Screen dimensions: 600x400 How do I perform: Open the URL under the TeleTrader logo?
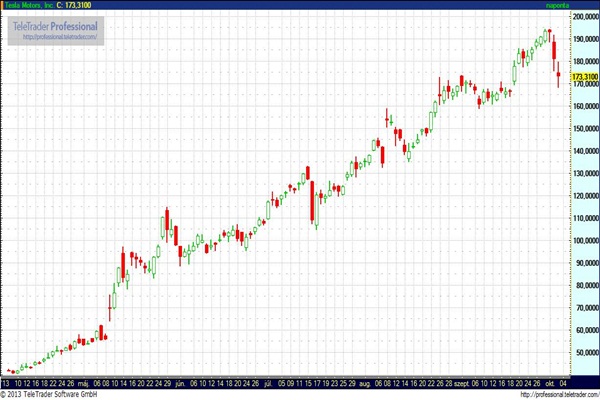tap(58, 37)
